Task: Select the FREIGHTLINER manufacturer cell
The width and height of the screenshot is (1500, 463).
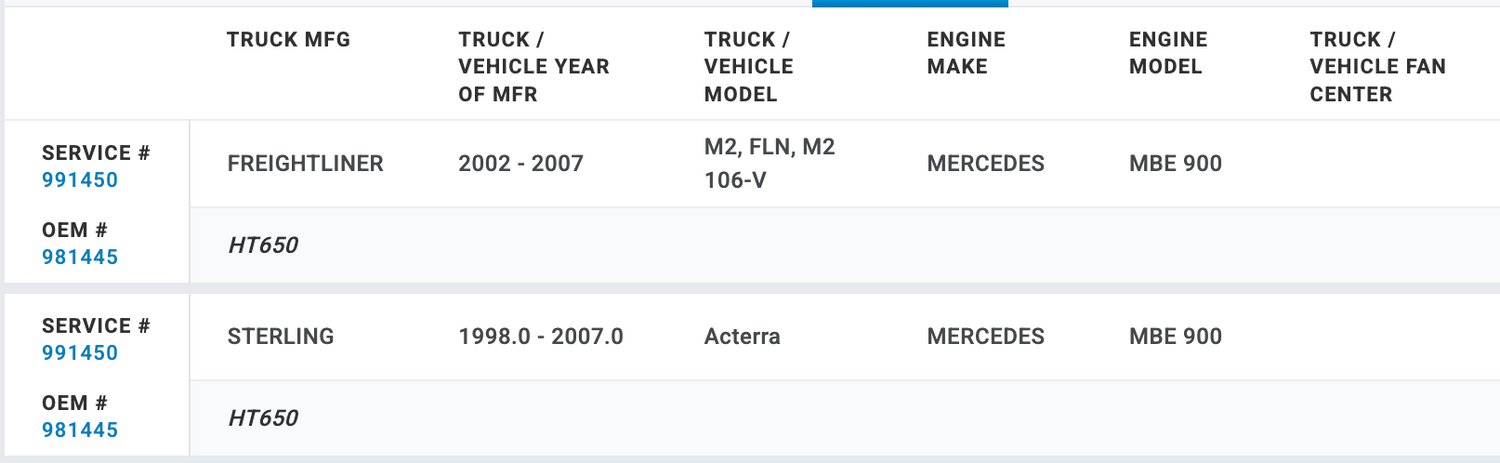Action: pyautogui.click(x=305, y=164)
